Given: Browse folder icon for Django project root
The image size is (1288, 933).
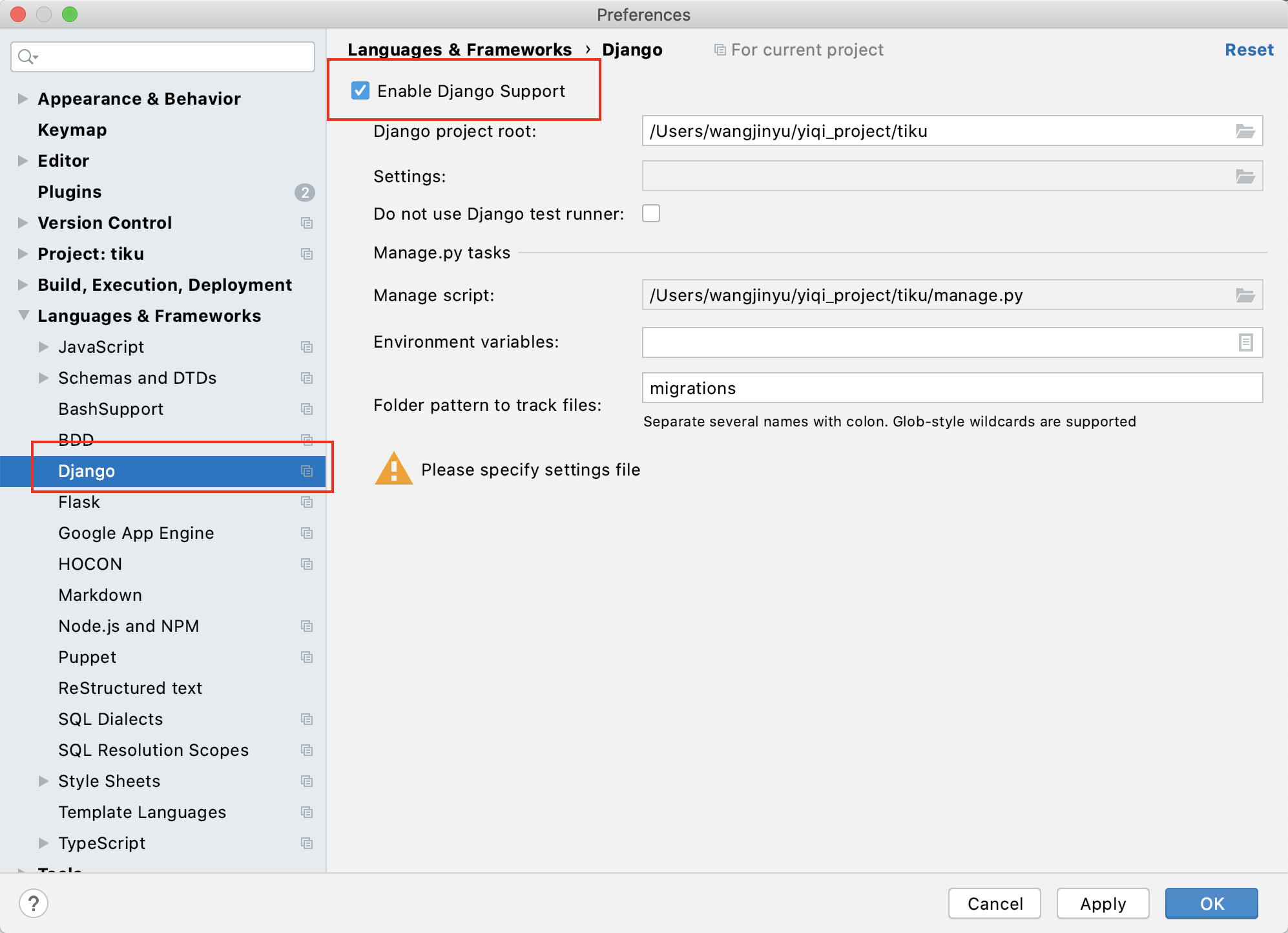Looking at the screenshot, I should tap(1245, 131).
